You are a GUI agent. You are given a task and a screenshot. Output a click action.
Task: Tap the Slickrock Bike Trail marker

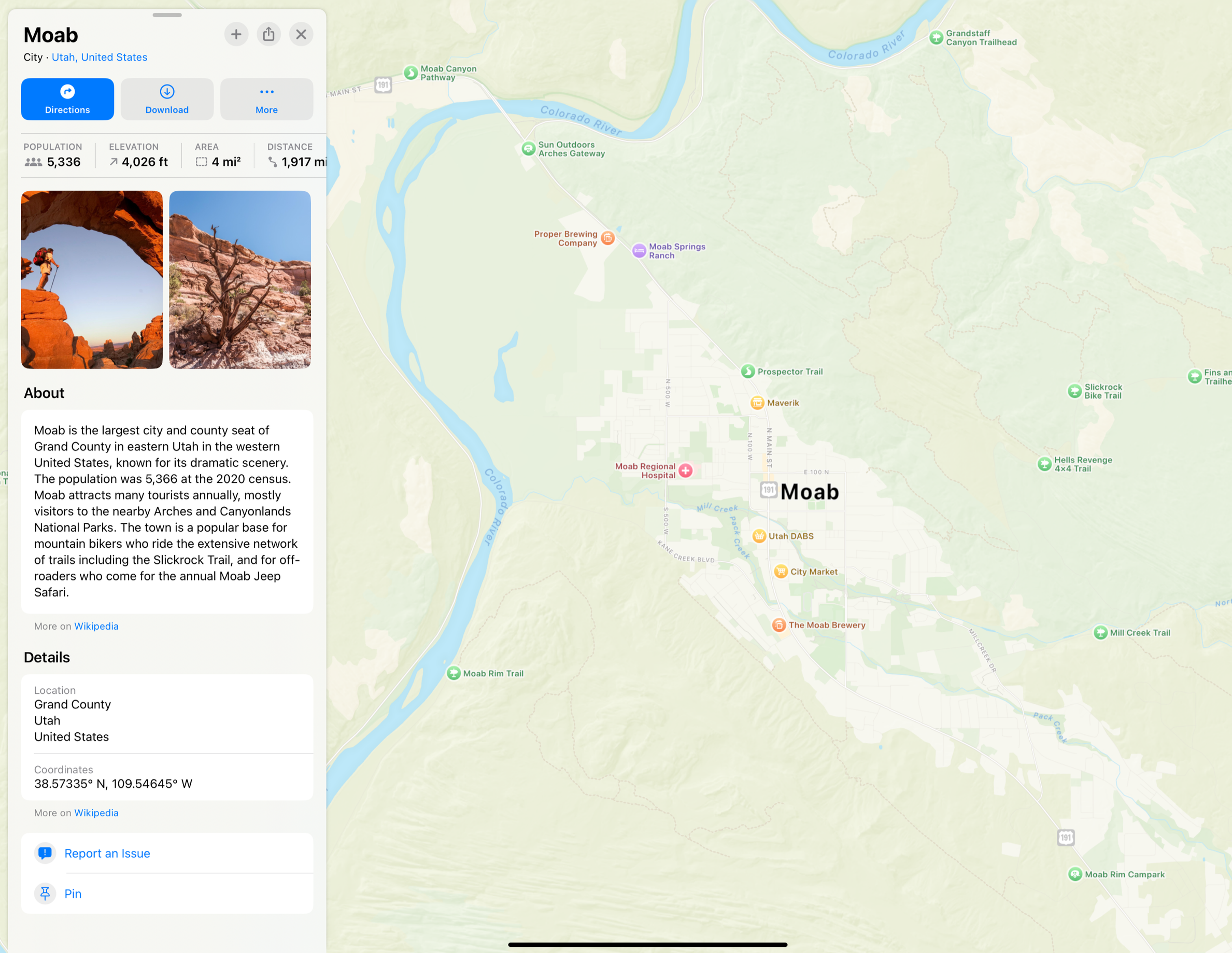(1074, 391)
